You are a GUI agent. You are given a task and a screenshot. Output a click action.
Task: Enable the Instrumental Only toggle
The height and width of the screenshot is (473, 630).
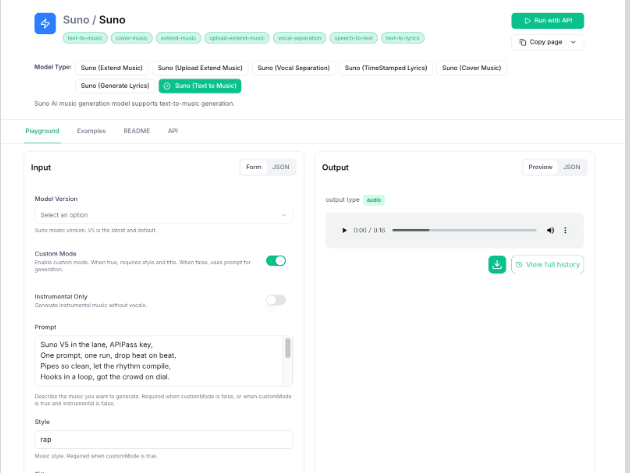coord(275,300)
